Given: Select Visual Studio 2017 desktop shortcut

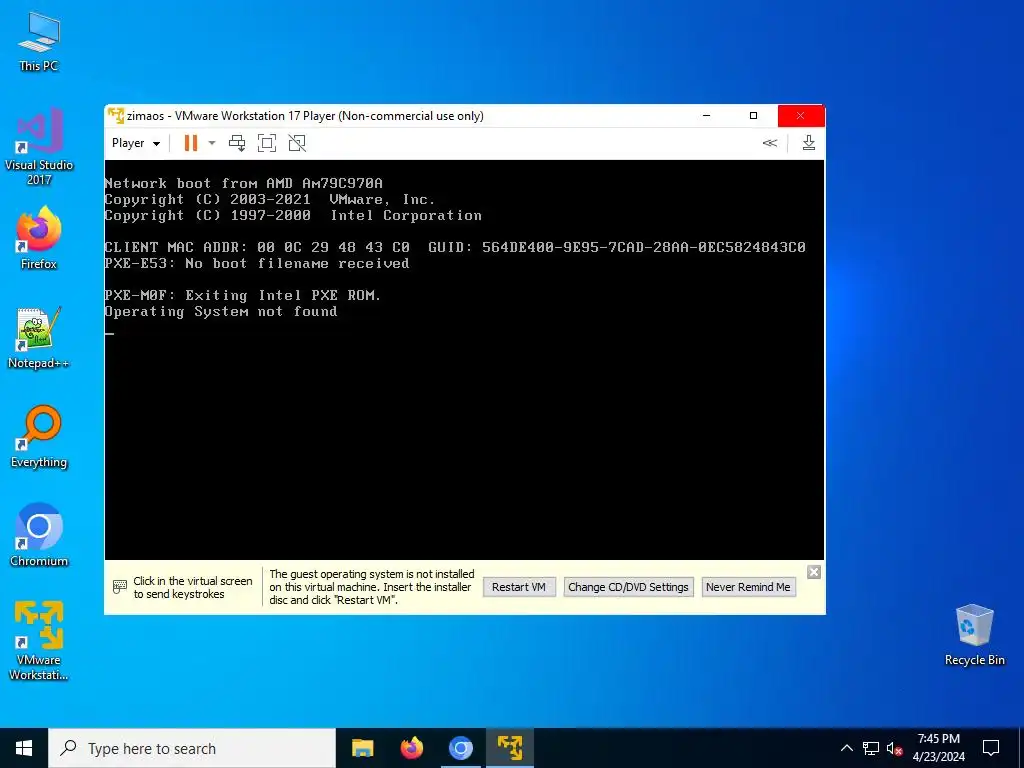Looking at the screenshot, I should tap(39, 147).
